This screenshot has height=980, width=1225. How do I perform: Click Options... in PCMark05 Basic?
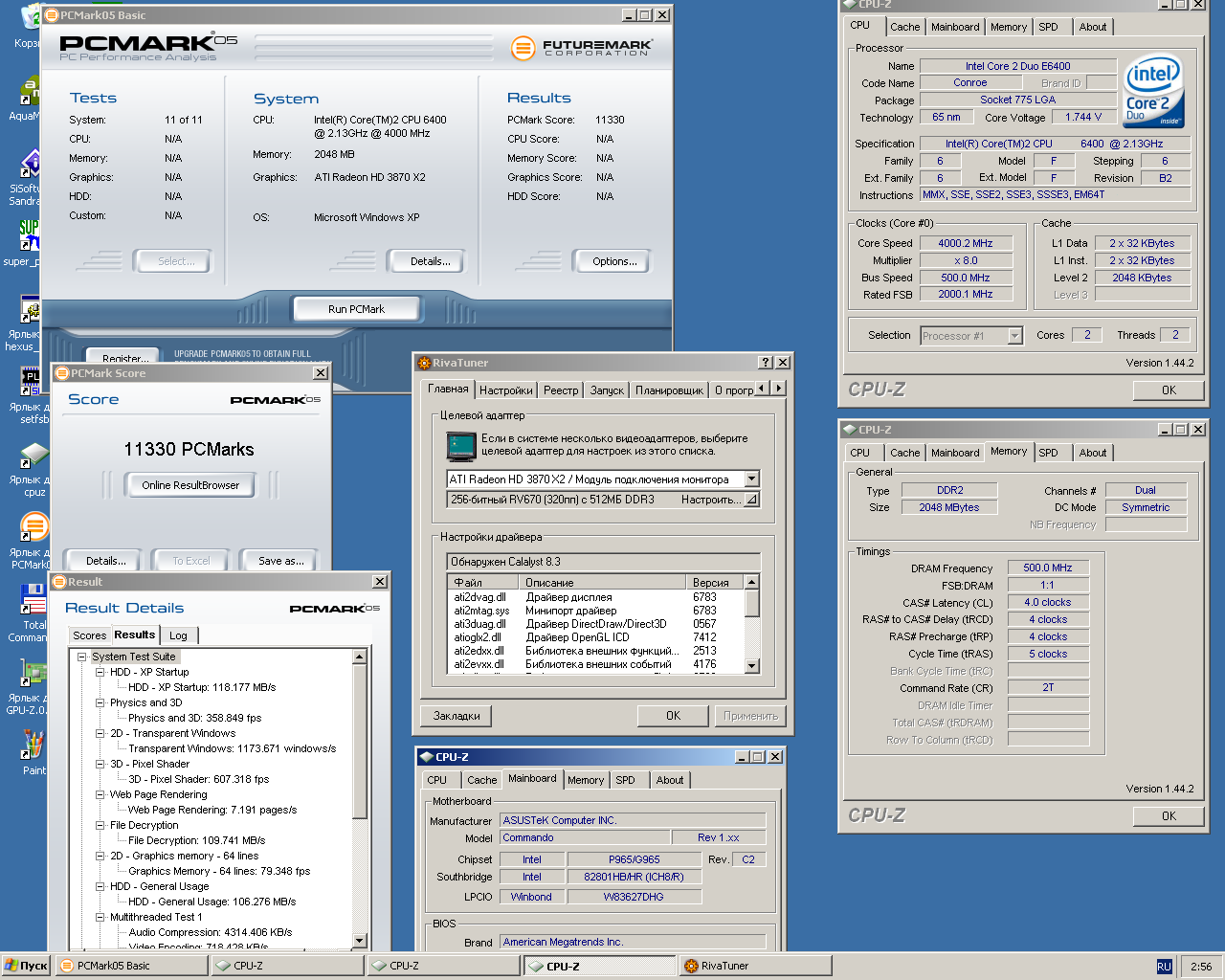tap(614, 261)
